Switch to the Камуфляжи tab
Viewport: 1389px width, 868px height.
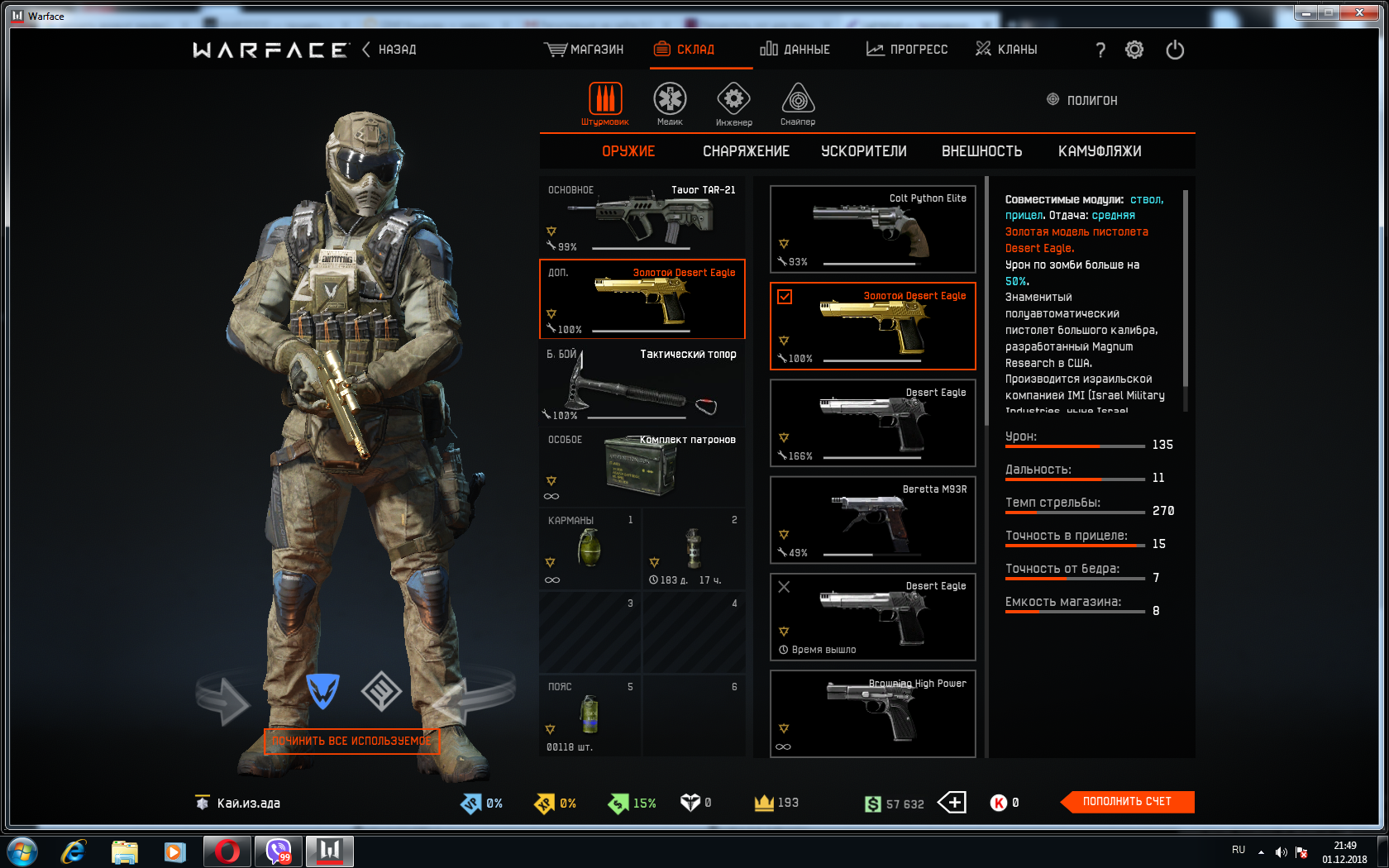click(x=1100, y=151)
